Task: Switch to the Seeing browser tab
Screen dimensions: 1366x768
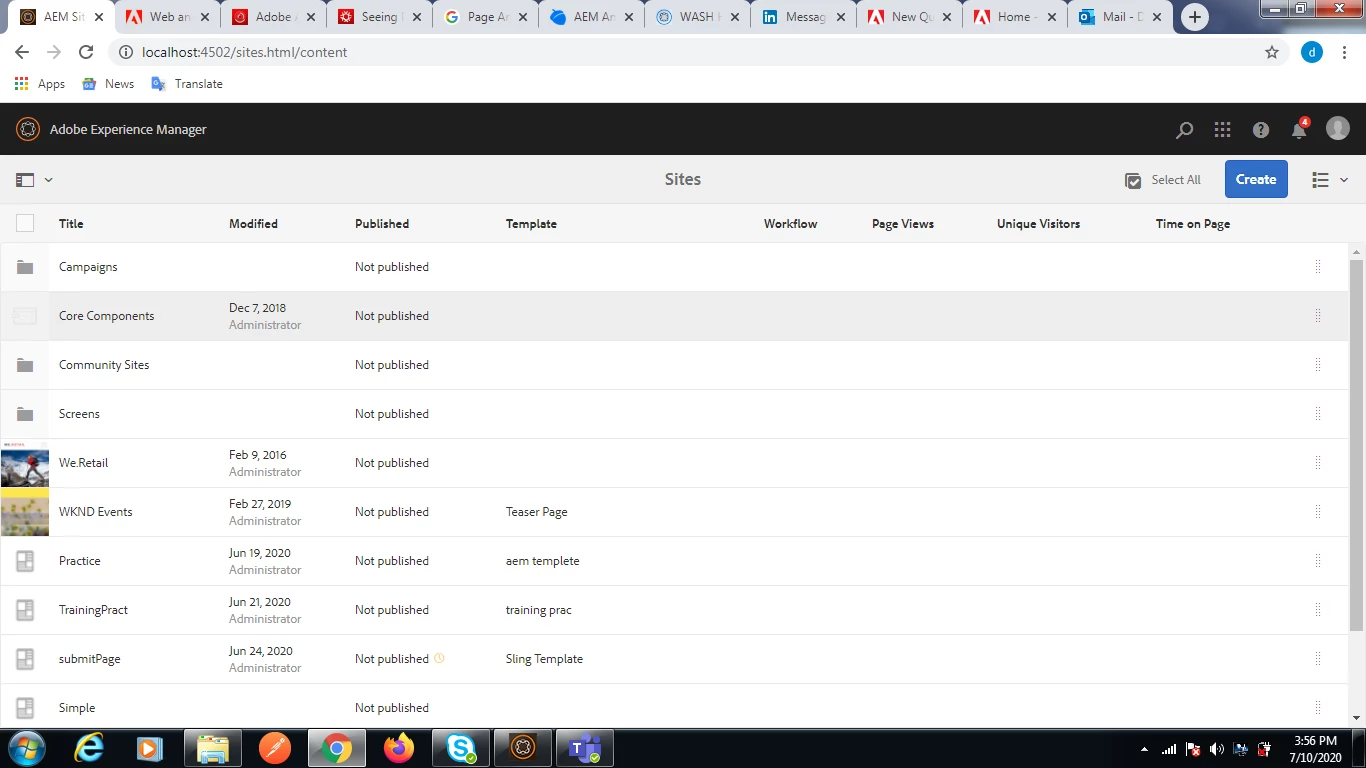Action: click(x=378, y=17)
